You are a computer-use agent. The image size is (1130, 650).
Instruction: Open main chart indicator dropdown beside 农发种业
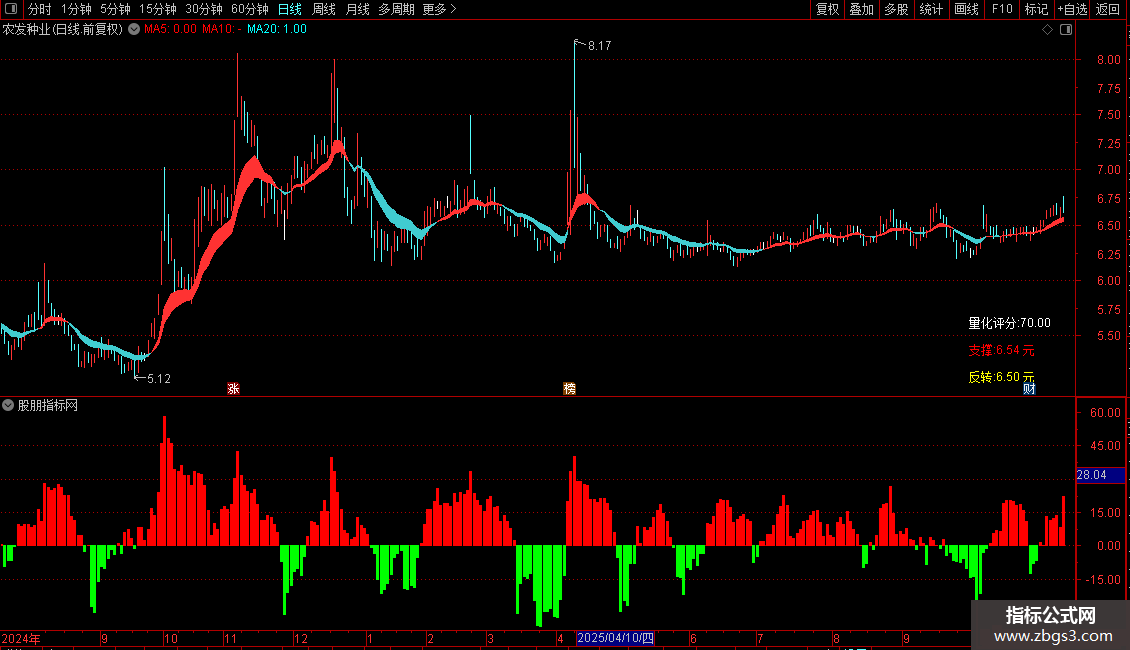[x=134, y=29]
